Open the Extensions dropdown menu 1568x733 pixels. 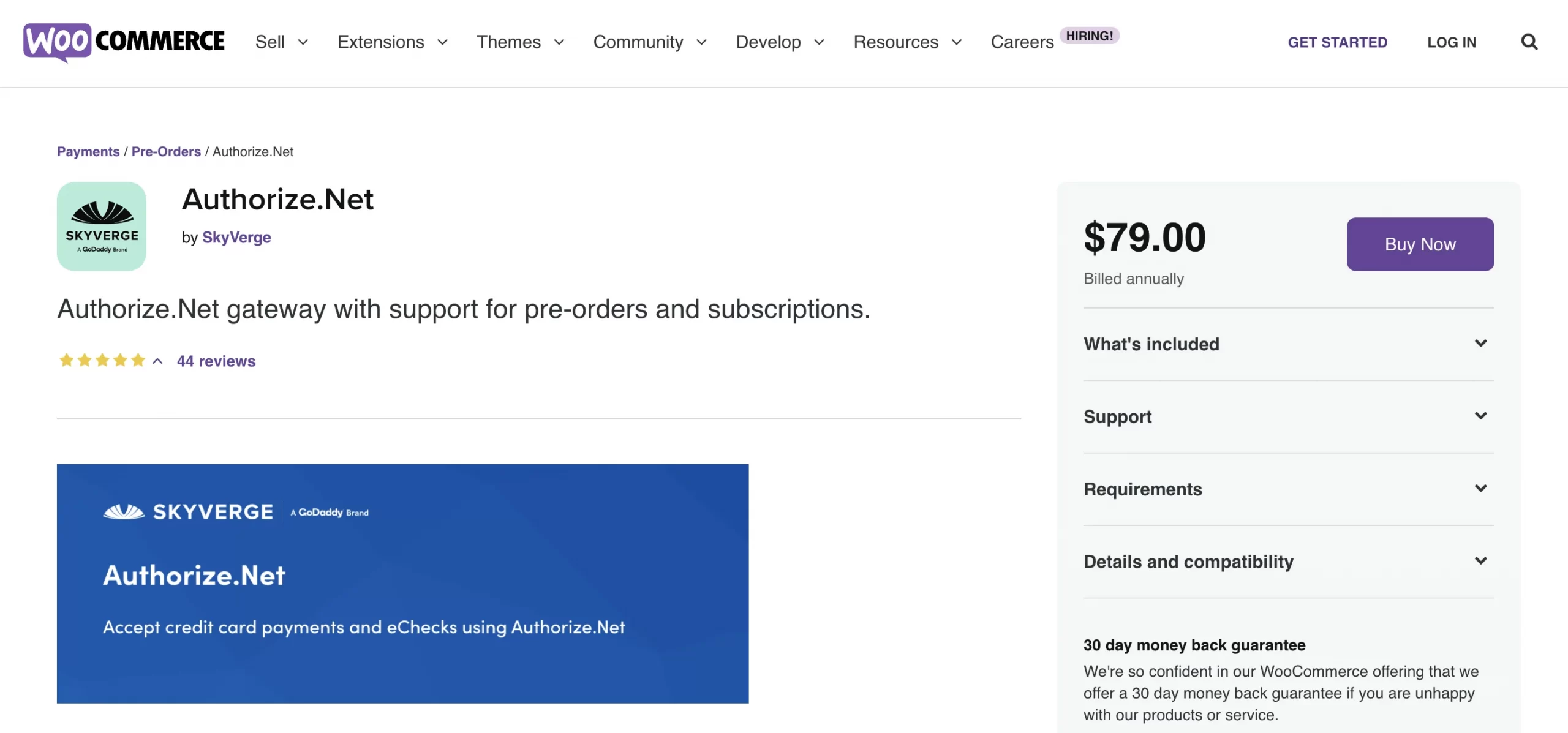[393, 42]
